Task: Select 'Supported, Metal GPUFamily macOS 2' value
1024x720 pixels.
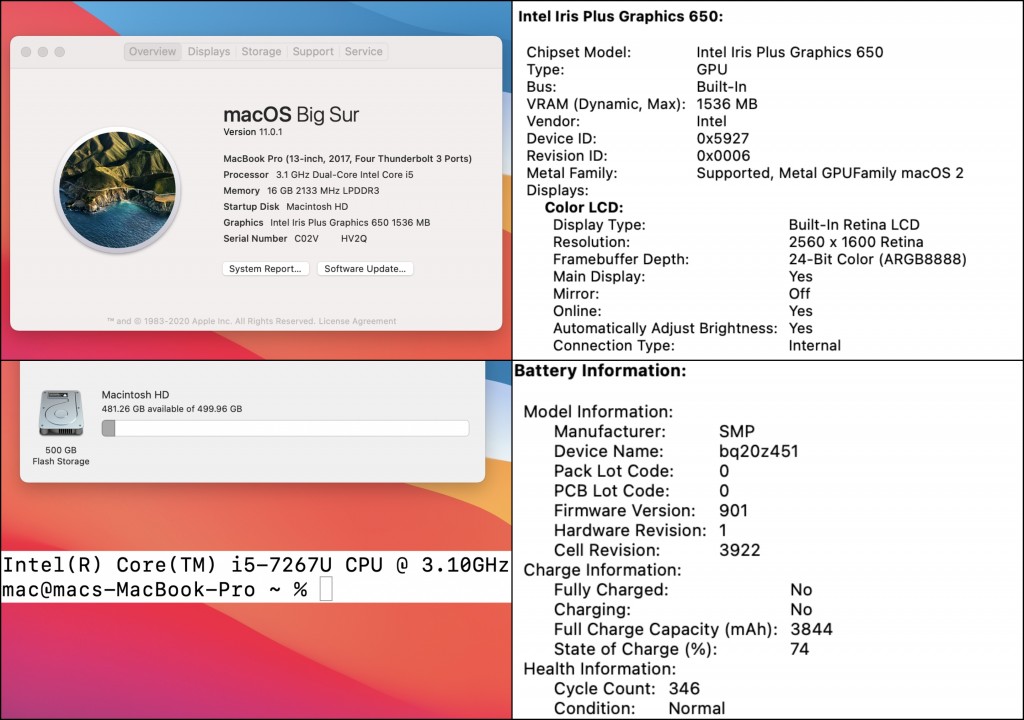Action: [x=829, y=173]
